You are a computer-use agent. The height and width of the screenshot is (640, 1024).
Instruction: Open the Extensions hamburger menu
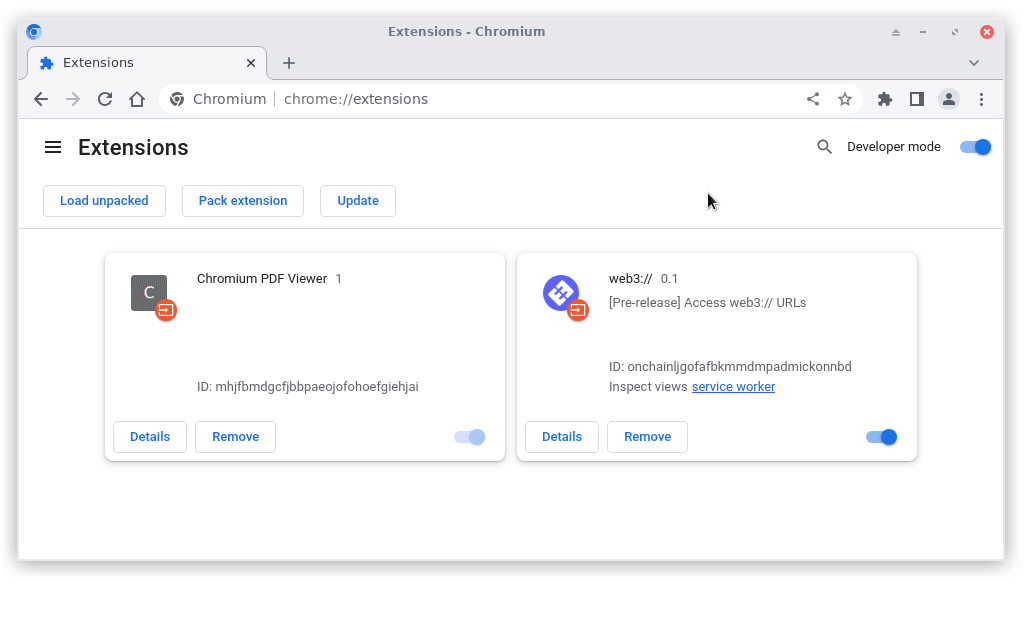53,148
